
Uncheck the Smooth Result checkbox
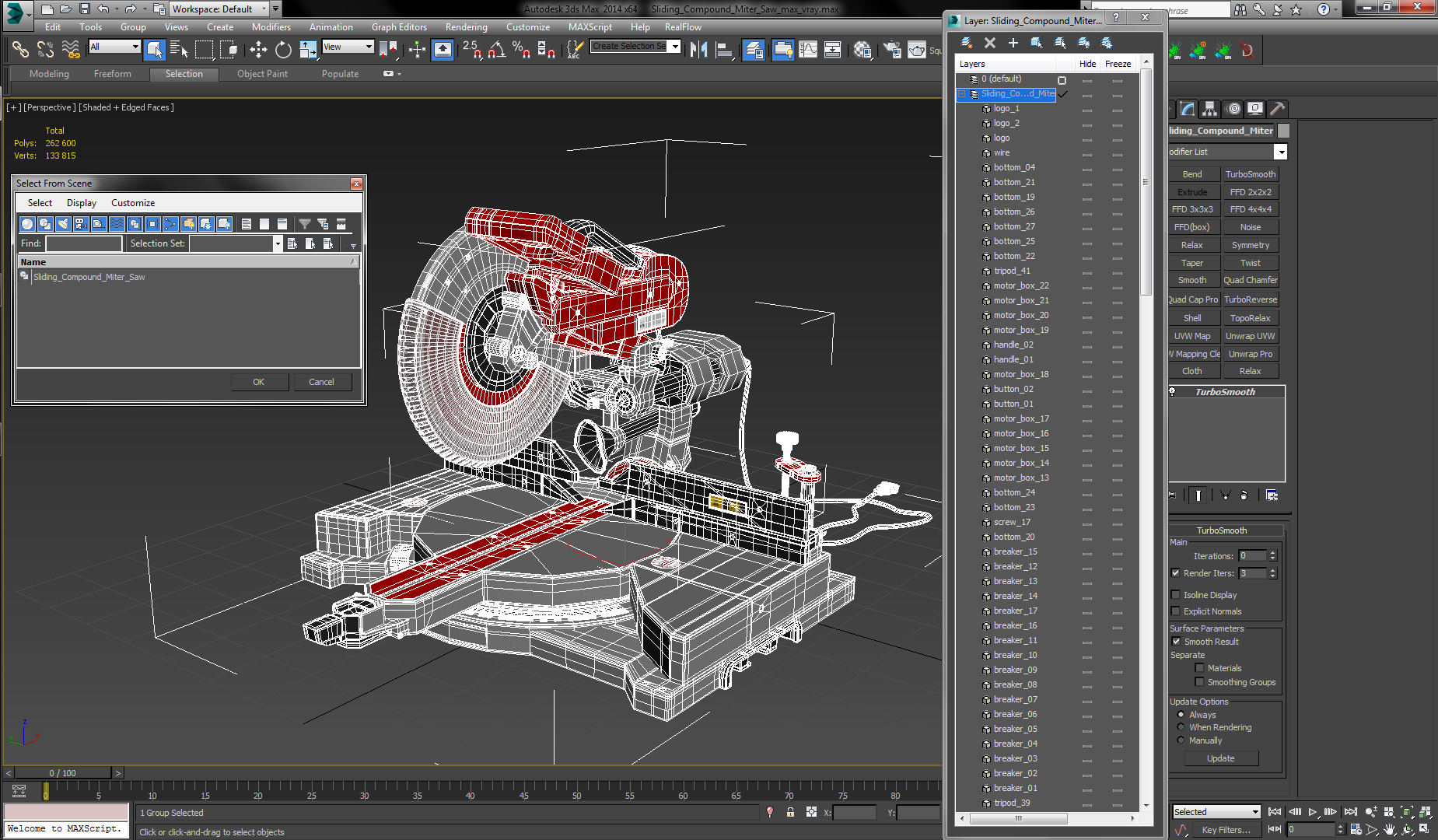(x=1176, y=642)
